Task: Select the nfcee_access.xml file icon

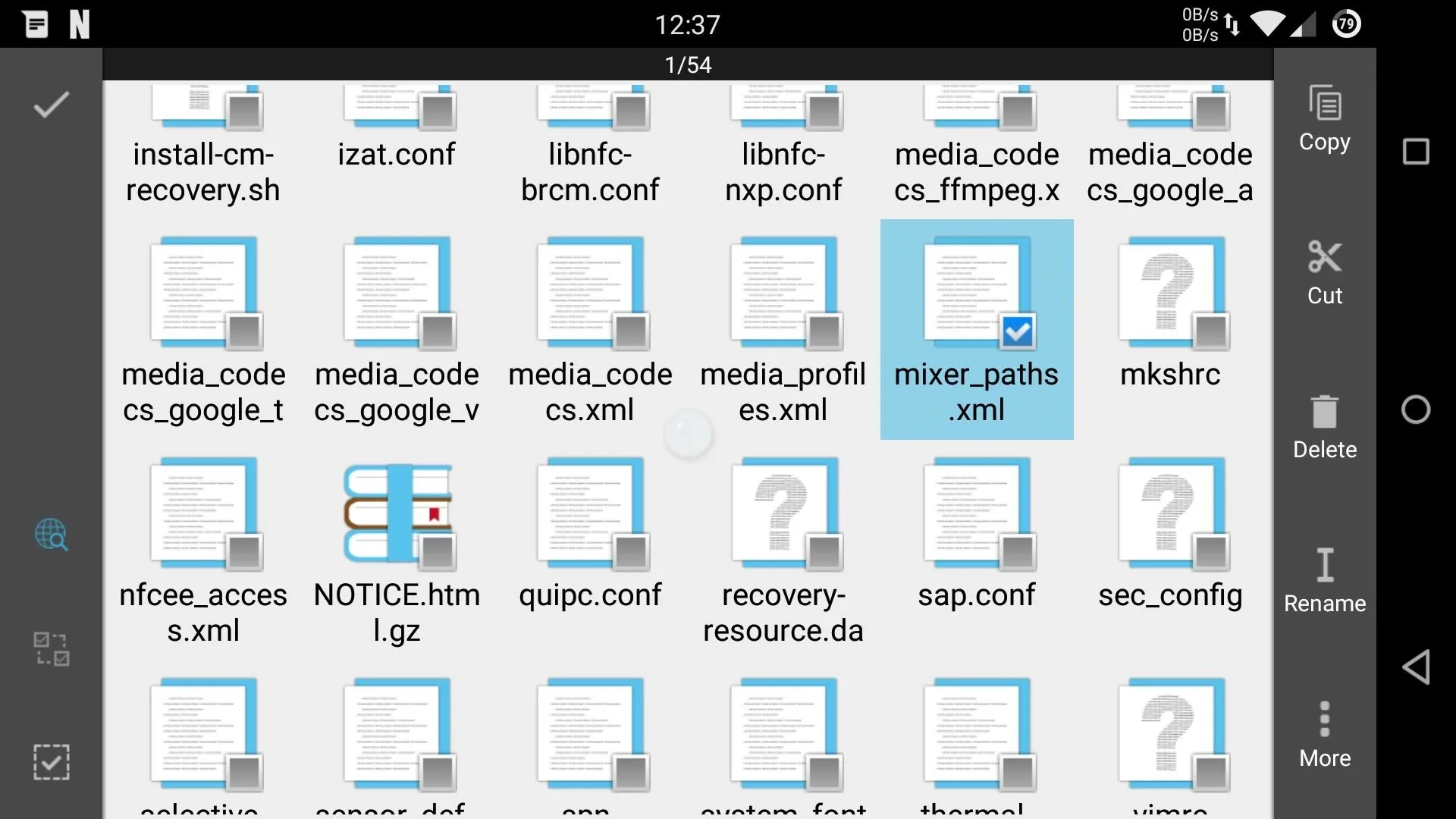Action: point(205,513)
